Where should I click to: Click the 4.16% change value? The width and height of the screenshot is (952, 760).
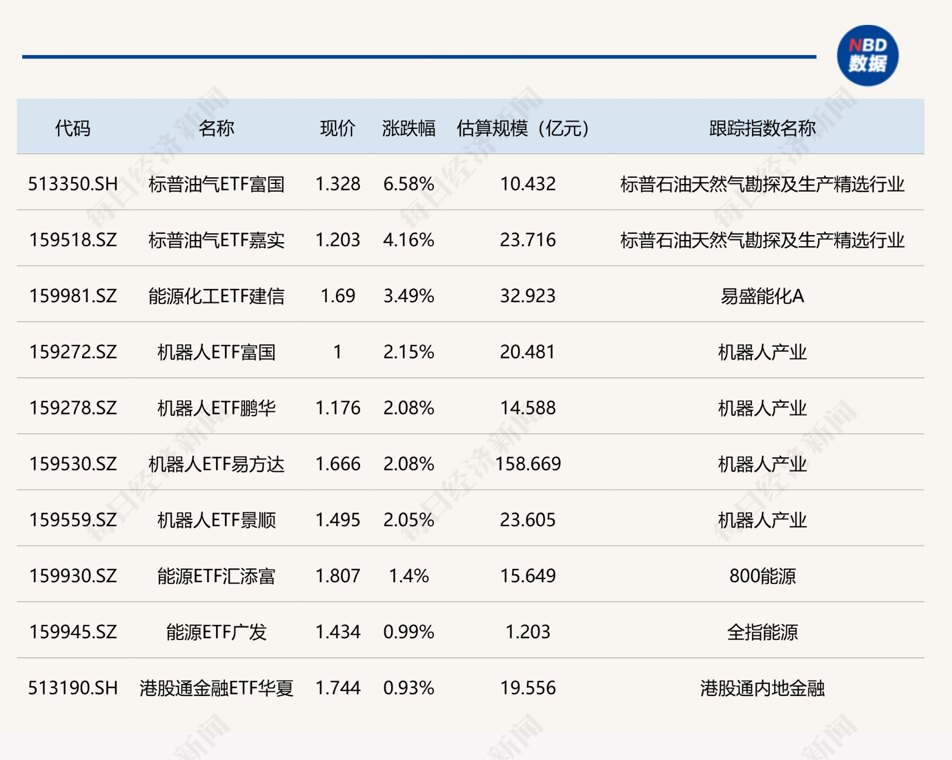click(409, 240)
